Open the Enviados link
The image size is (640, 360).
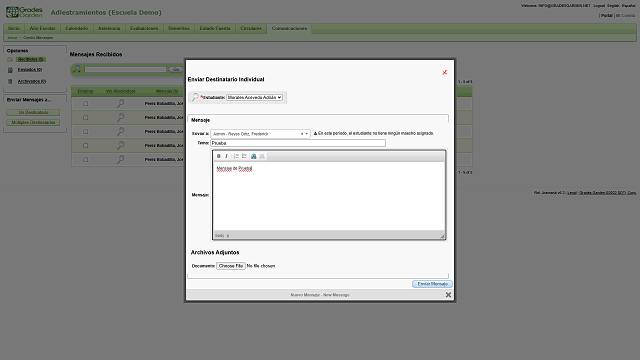pyautogui.click(x=30, y=70)
